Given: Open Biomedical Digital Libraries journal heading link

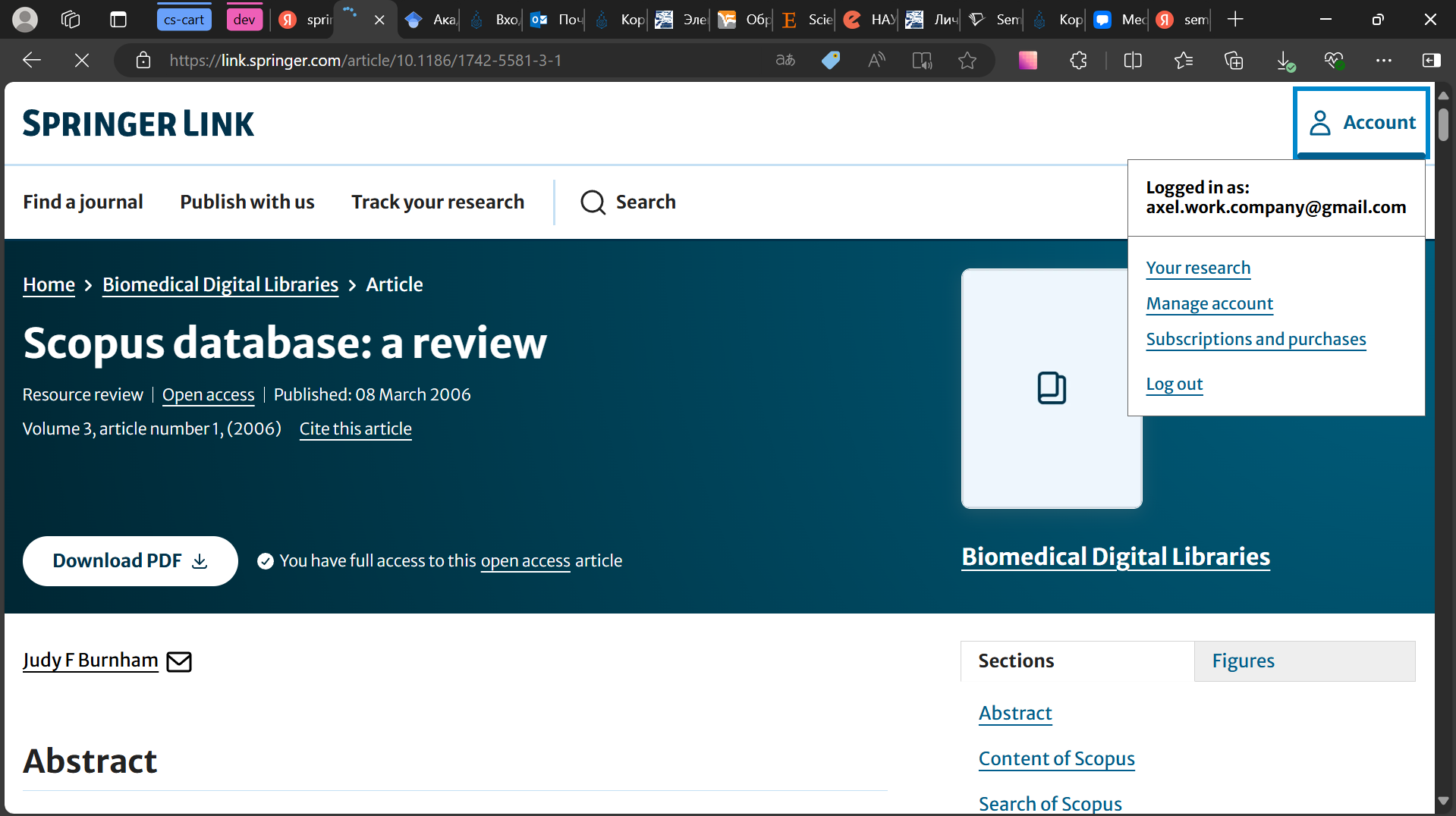Looking at the screenshot, I should 1115,557.
